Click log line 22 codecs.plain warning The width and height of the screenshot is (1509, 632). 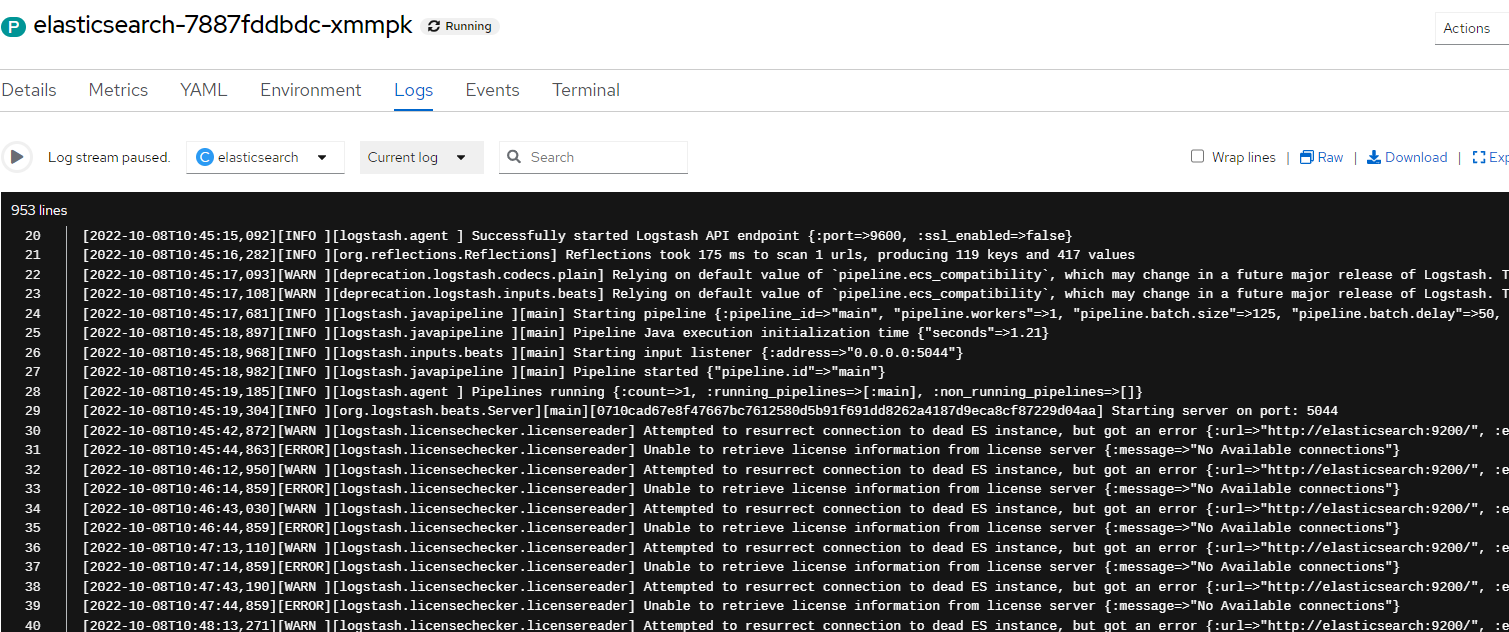[x=795, y=275]
